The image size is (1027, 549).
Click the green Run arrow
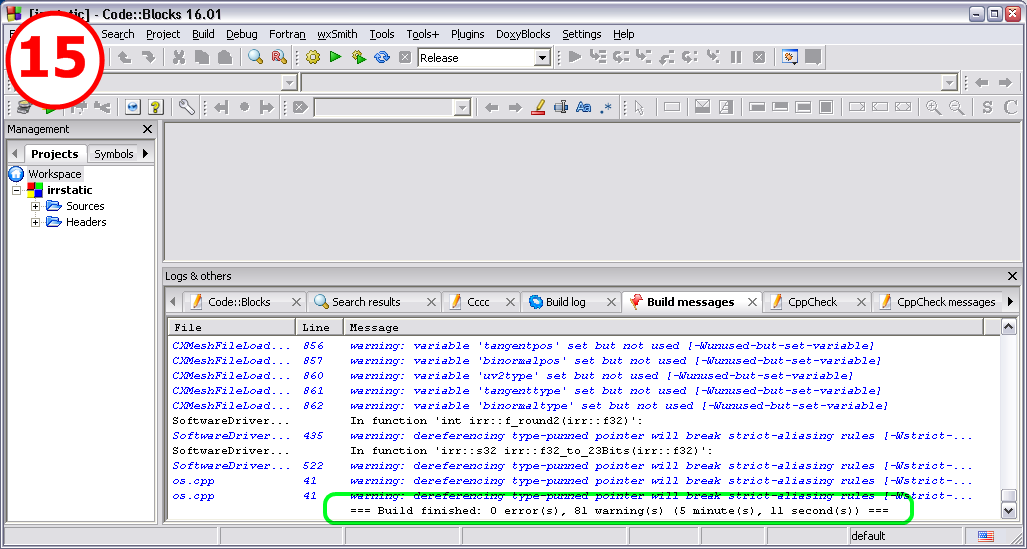click(x=336, y=58)
